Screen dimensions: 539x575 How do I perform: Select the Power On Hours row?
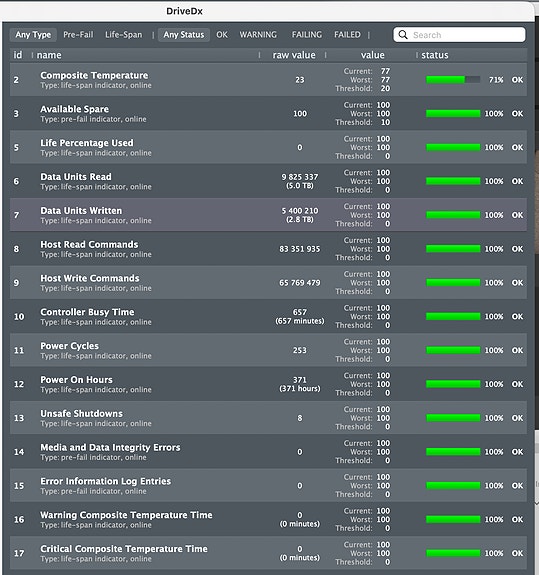pos(268,384)
